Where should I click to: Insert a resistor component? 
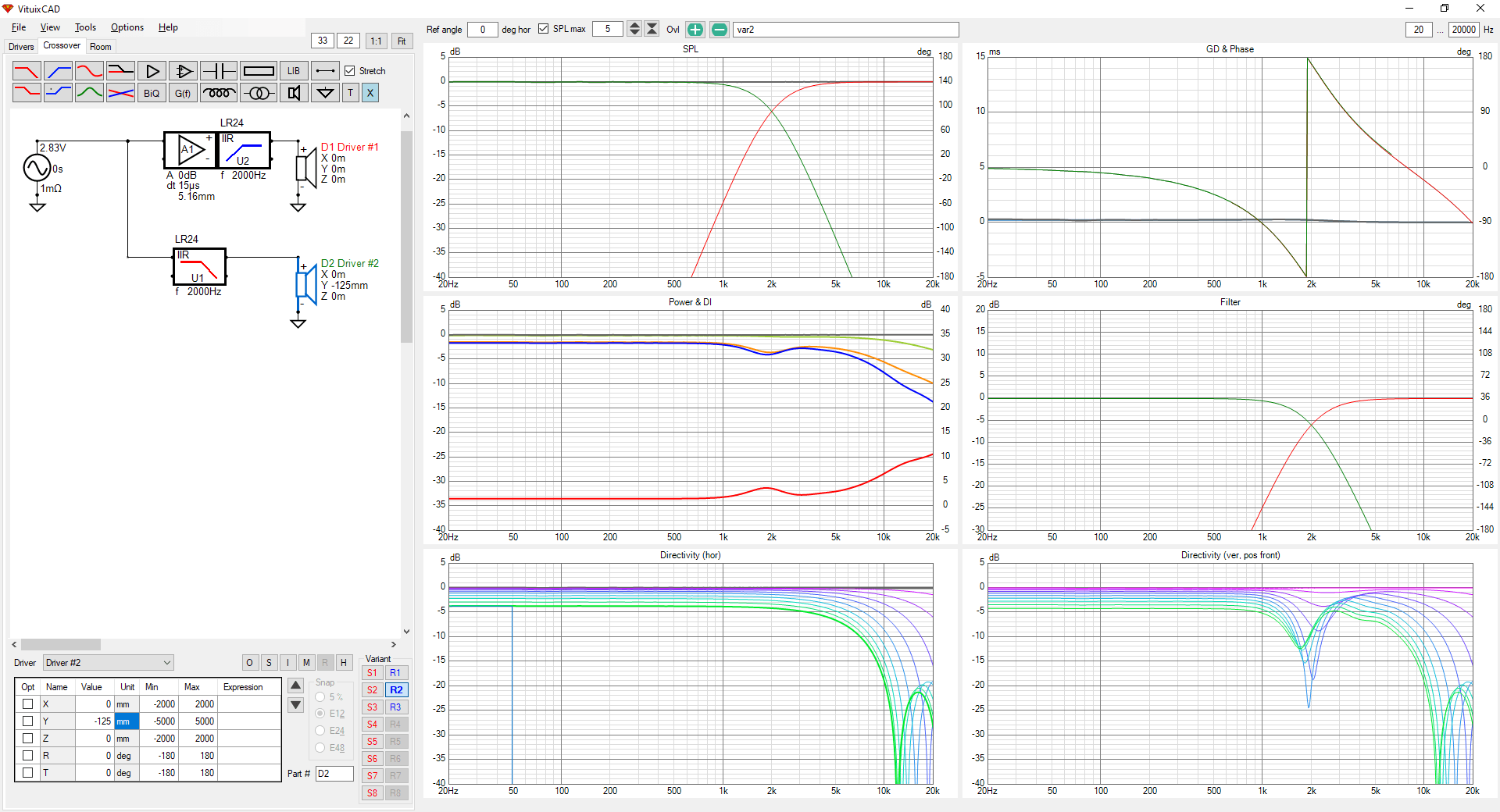(259, 71)
